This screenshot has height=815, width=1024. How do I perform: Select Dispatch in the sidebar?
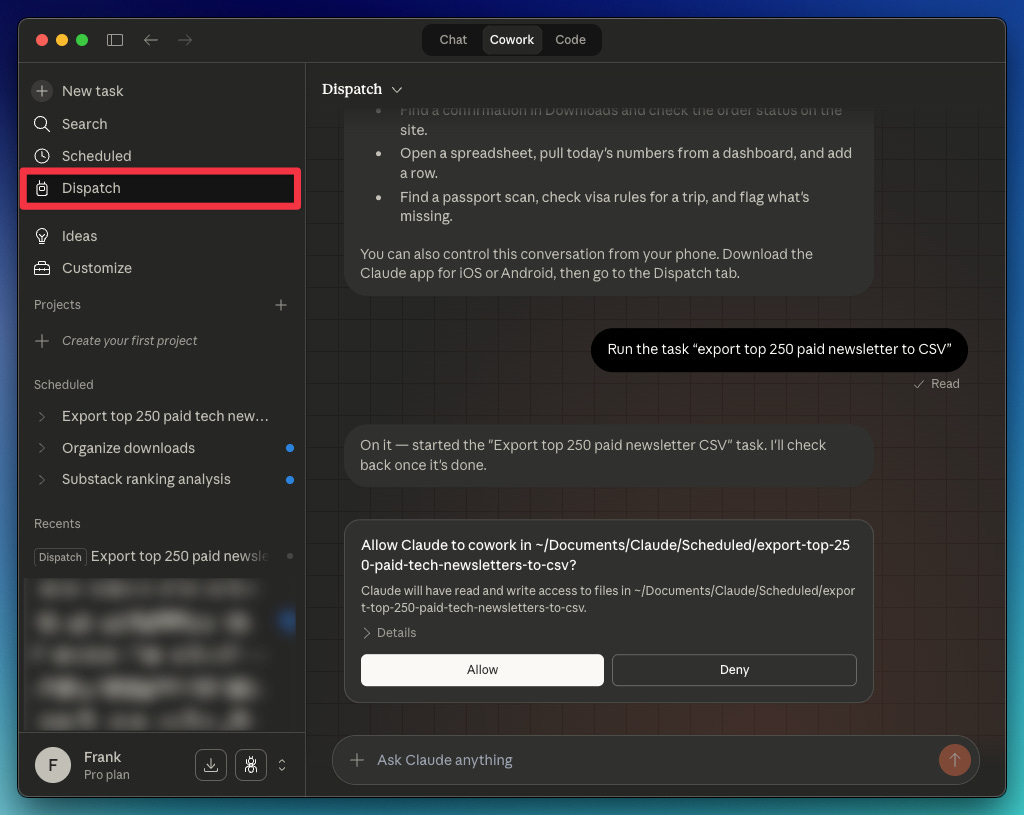(x=162, y=188)
